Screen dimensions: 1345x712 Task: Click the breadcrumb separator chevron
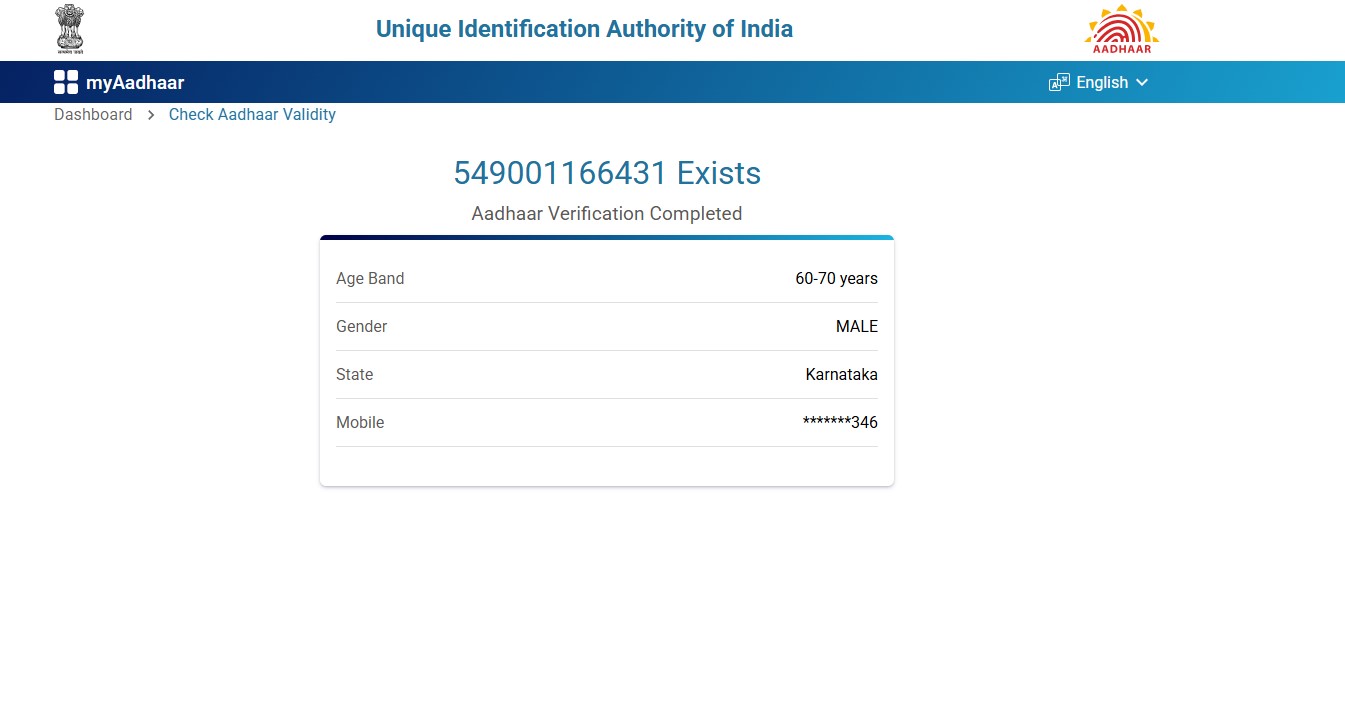(x=151, y=115)
